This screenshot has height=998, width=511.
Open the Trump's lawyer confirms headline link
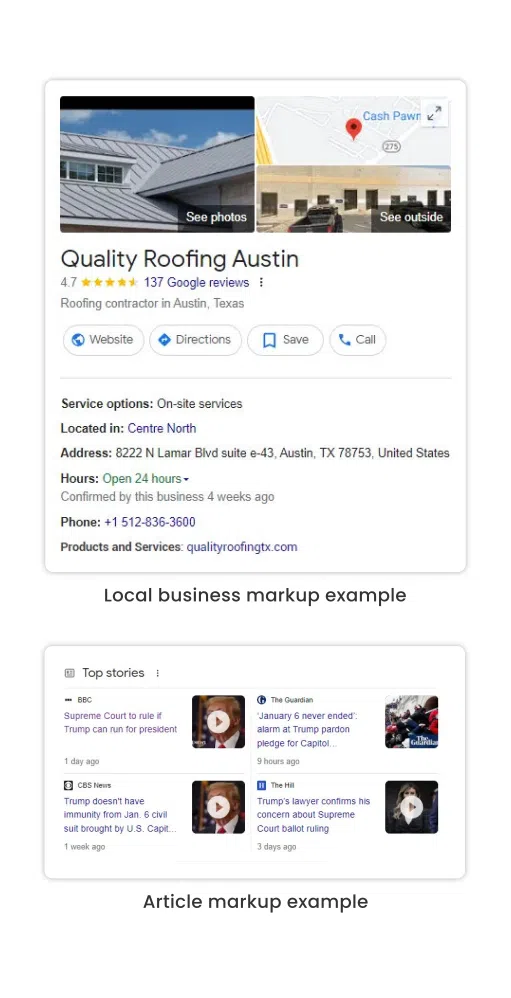(x=313, y=815)
